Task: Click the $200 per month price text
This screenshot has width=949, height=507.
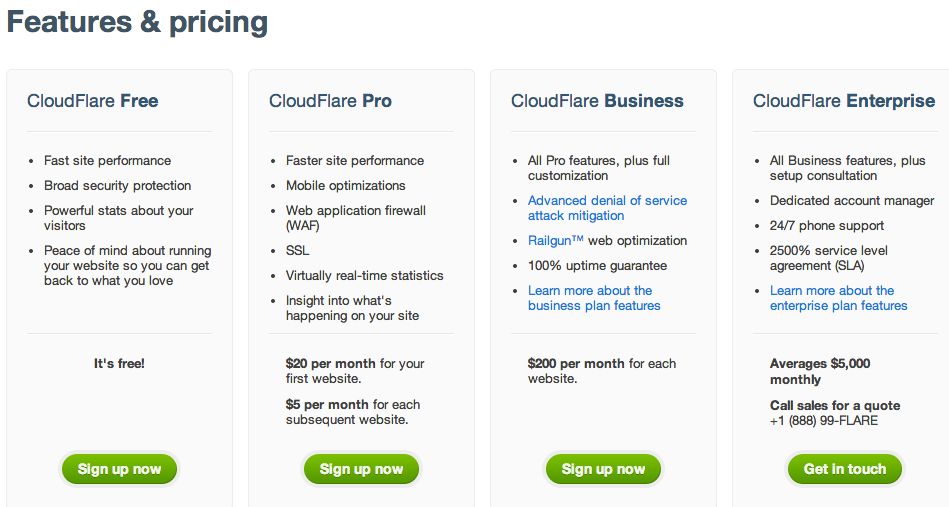Action: pyautogui.click(x=576, y=364)
